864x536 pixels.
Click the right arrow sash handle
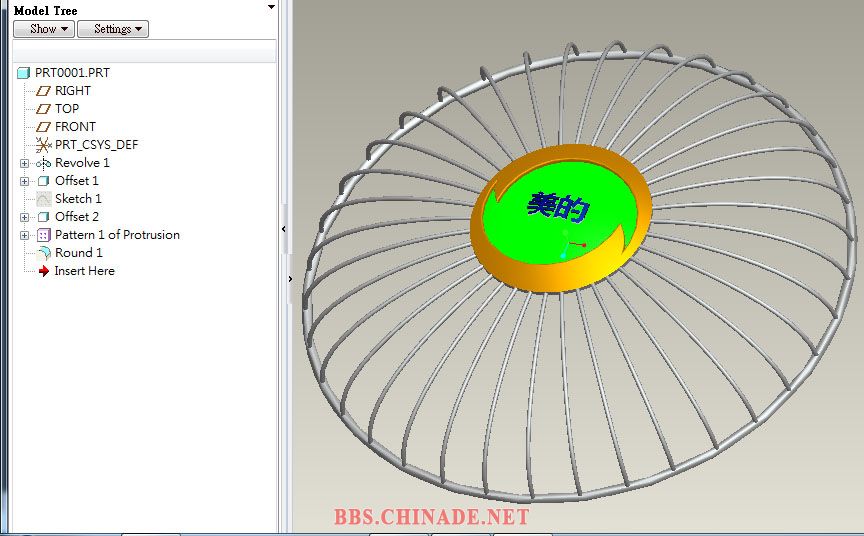point(290,279)
